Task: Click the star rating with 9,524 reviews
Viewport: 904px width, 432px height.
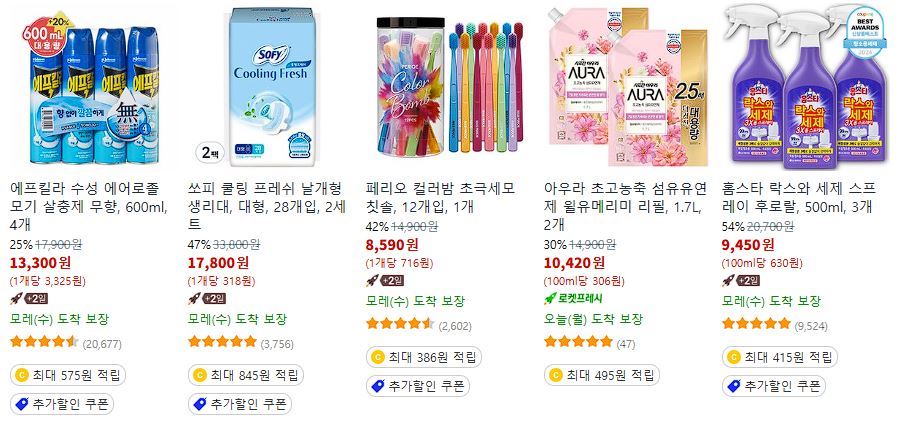Action: [x=756, y=324]
